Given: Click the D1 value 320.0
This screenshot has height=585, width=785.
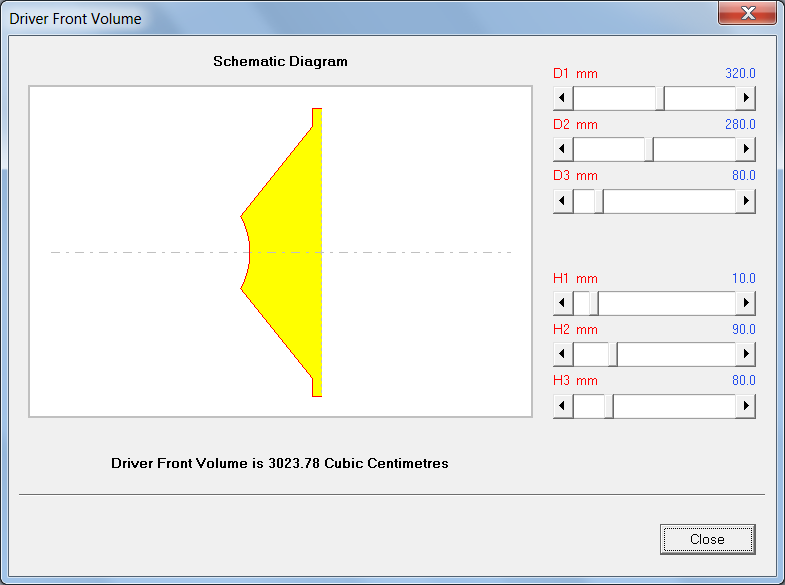Looking at the screenshot, I should pyautogui.click(x=740, y=74).
